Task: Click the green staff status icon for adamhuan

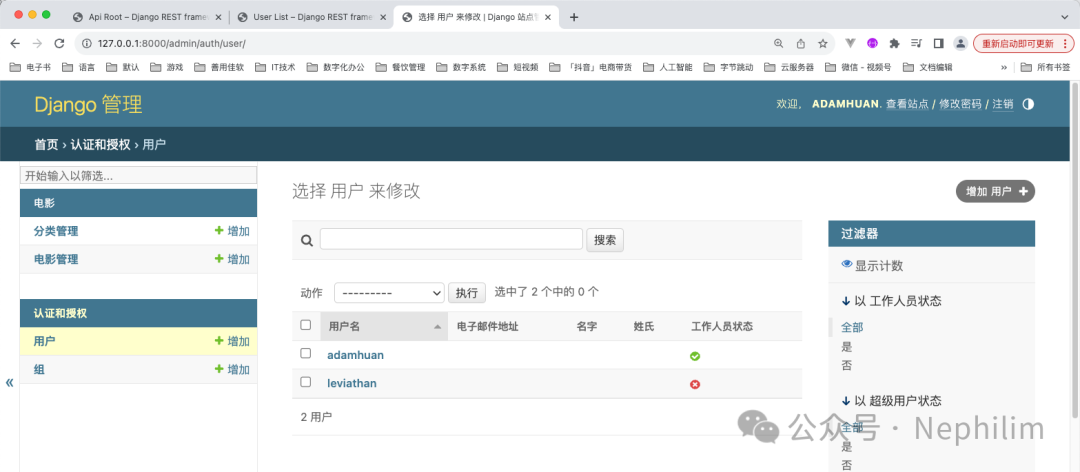Action: point(695,356)
